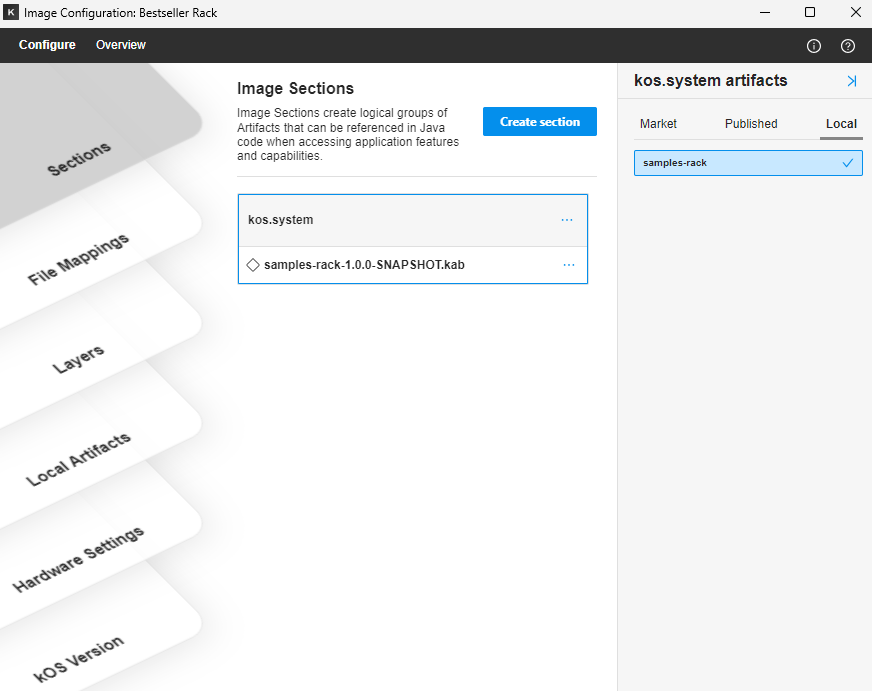The width and height of the screenshot is (872, 691).
Task: Open the Local Artifacts sidebar card
Action: point(78,459)
